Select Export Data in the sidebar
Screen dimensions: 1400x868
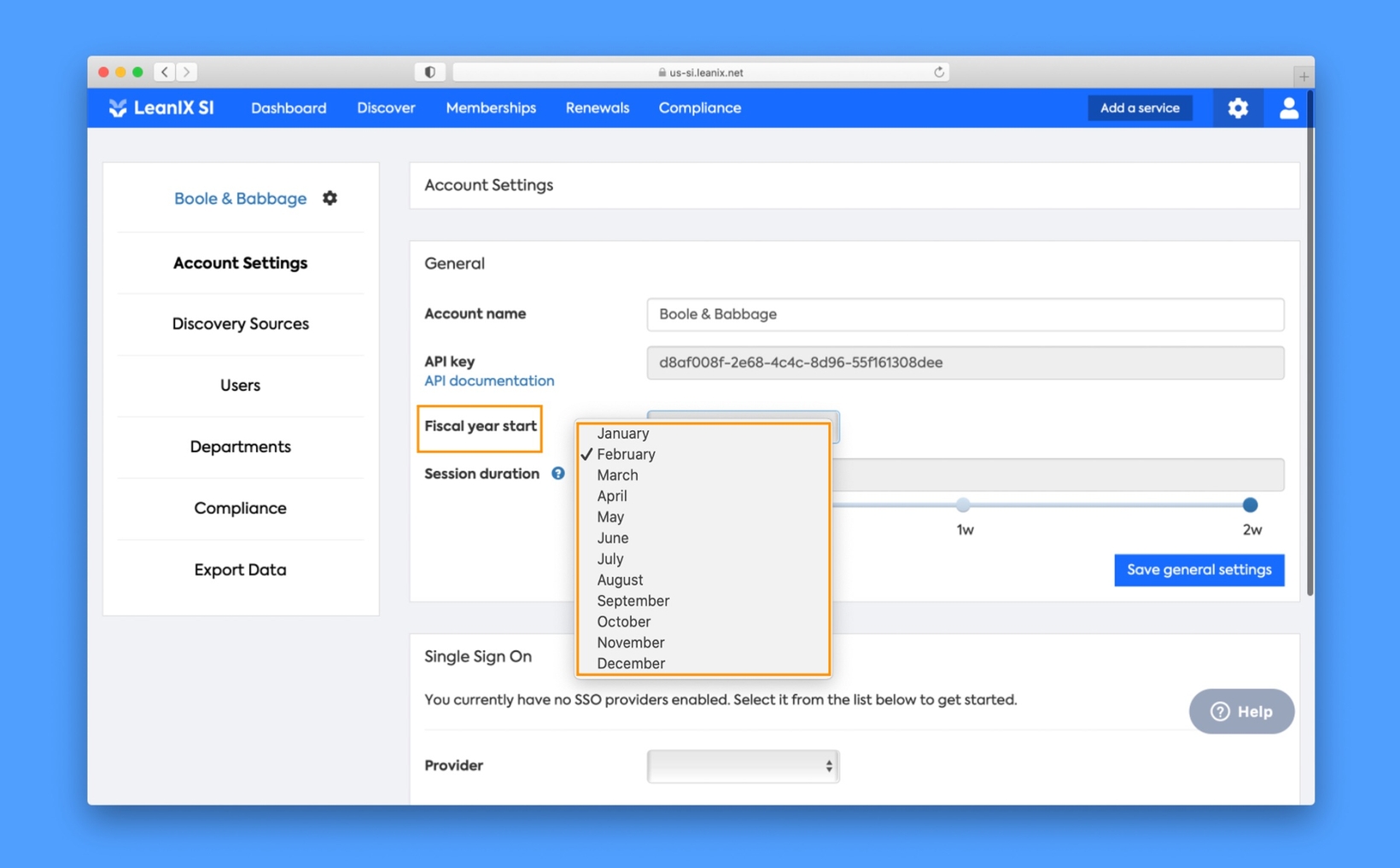click(240, 570)
